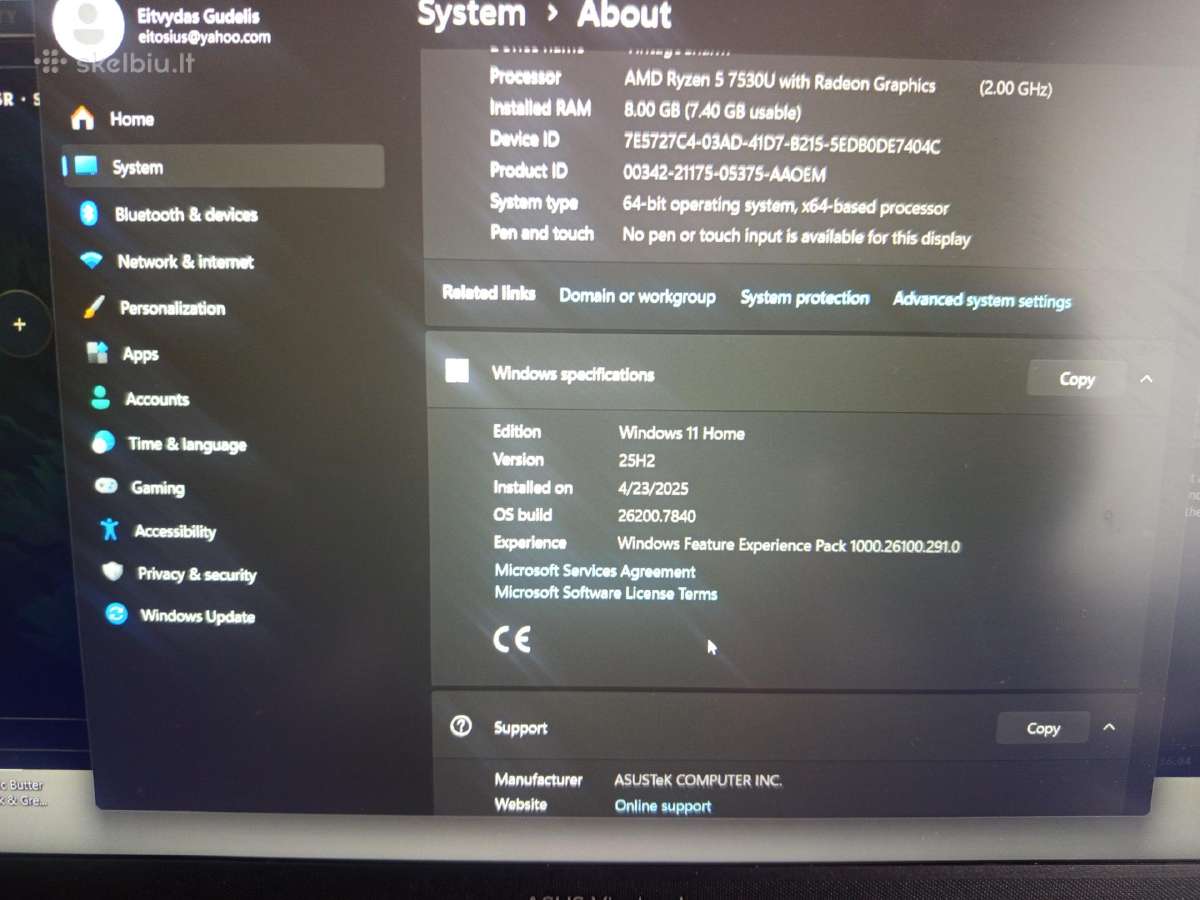Click the Personalization paintbrush icon

(95, 307)
